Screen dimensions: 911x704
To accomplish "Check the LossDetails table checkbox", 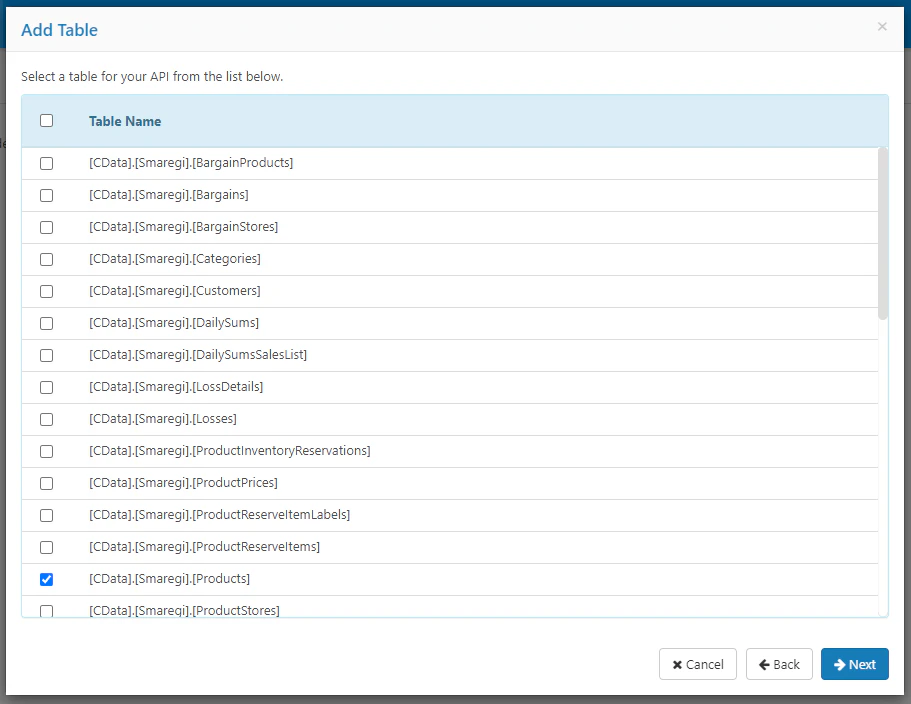I will (x=46, y=387).
